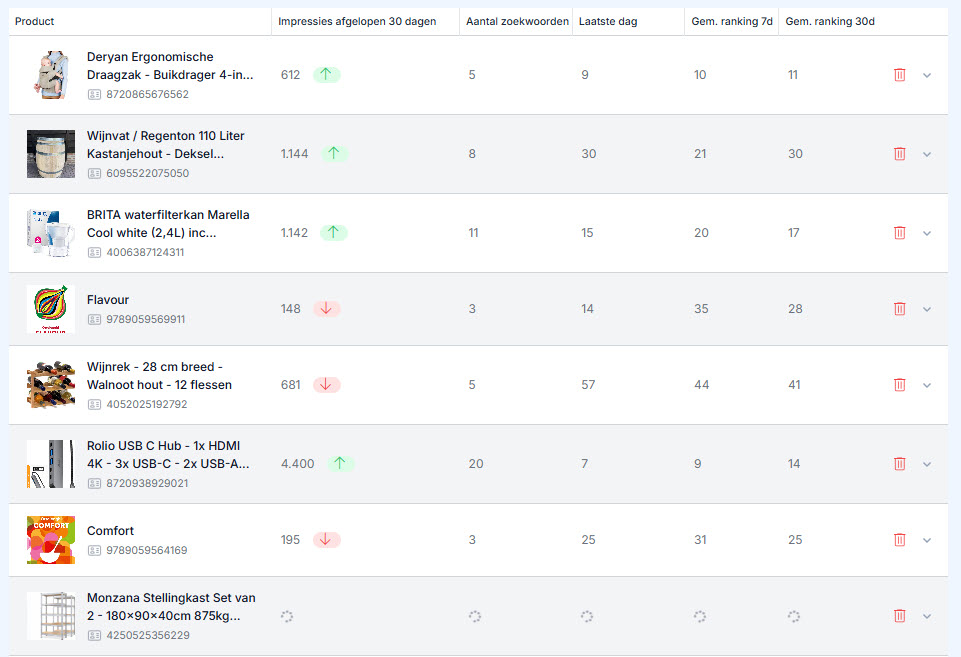This screenshot has height=657, width=961.
Task: Click trash icon for Comfort product
Action: [x=899, y=540]
